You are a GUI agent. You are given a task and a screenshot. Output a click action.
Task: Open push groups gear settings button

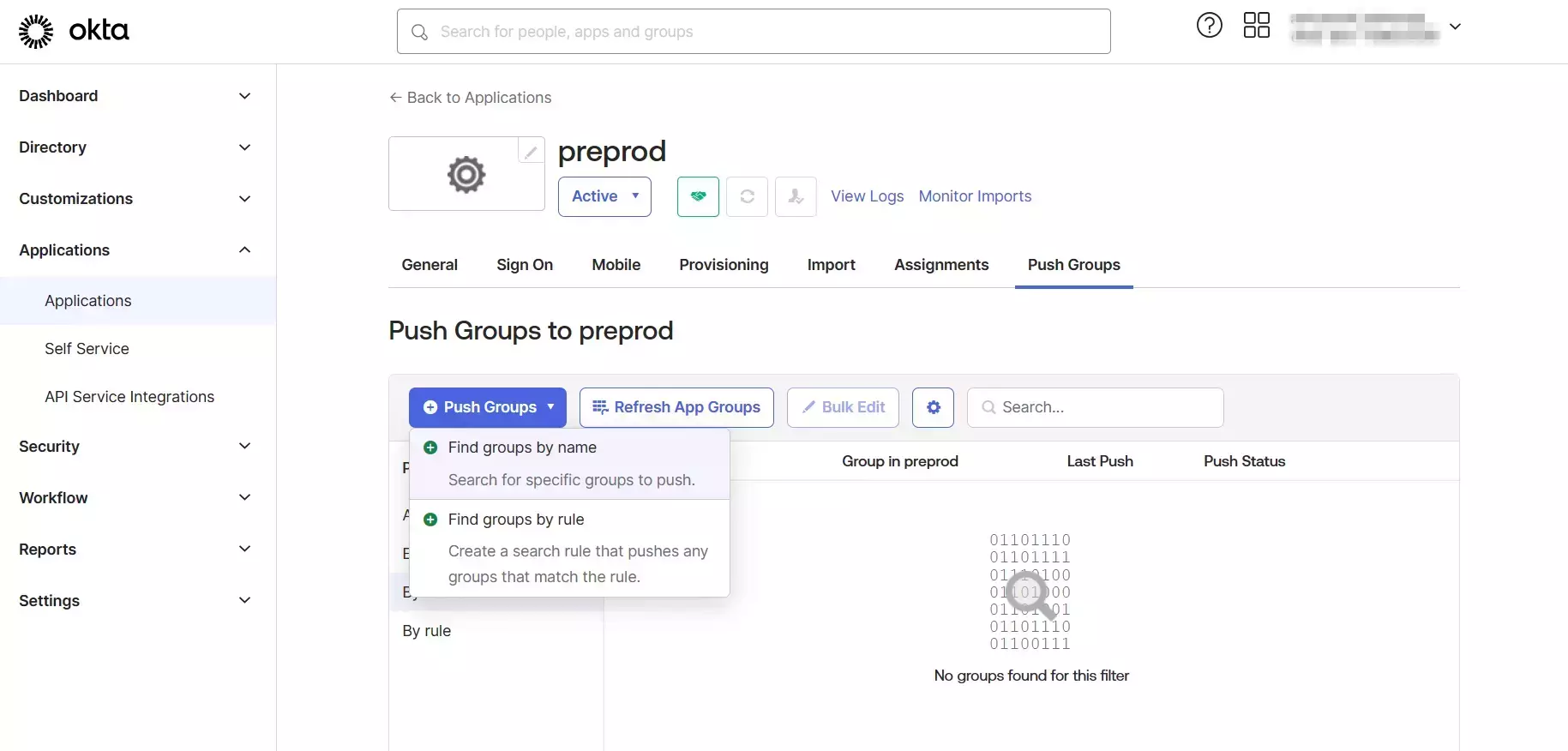(x=933, y=407)
